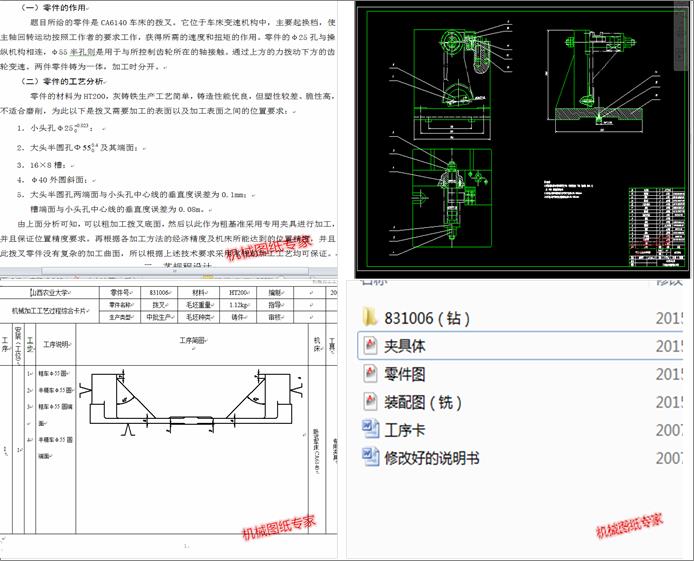Viewport: 694px width, 561px height.
Task: Click the 831006 part number cell
Action: (159, 292)
